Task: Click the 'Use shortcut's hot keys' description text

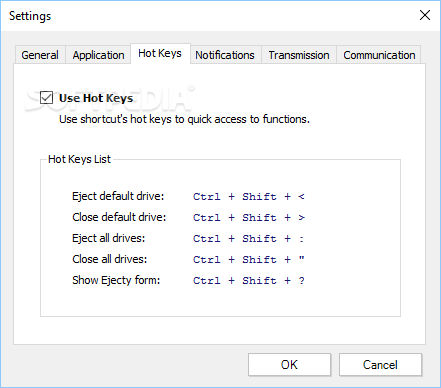Action: (x=184, y=119)
